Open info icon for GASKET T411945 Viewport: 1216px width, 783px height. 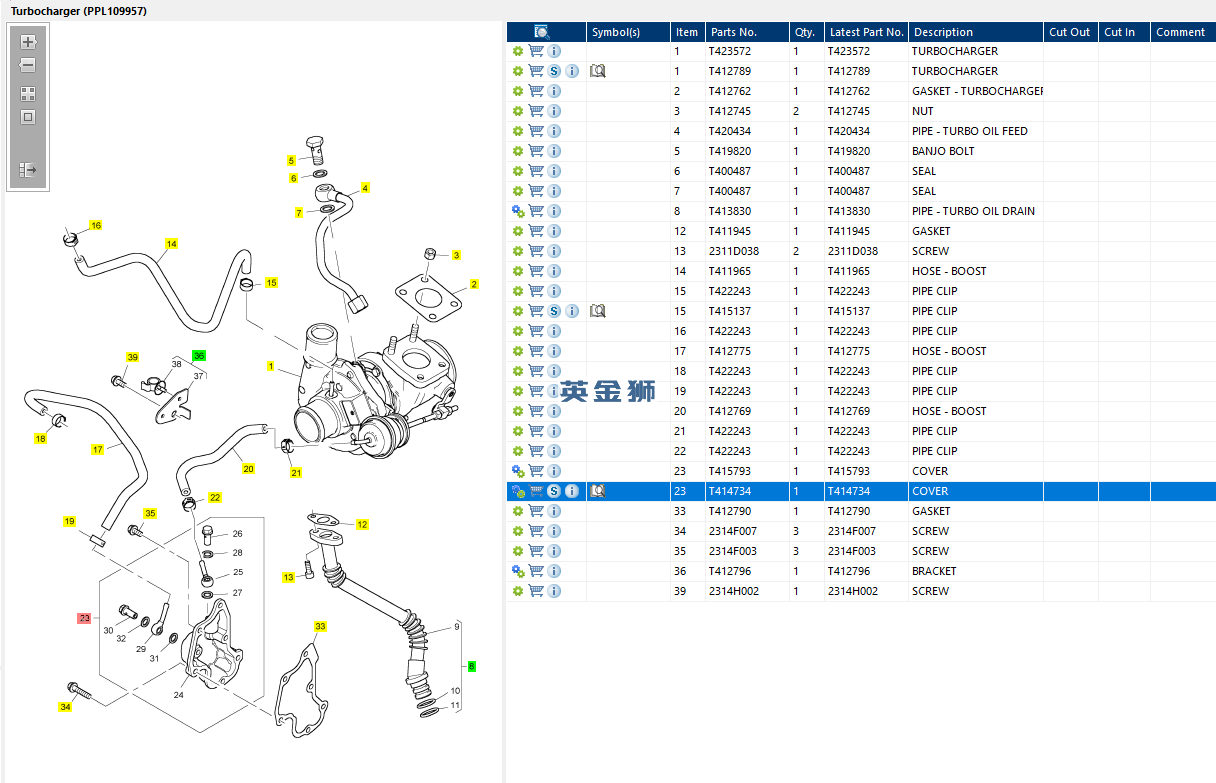pos(554,231)
